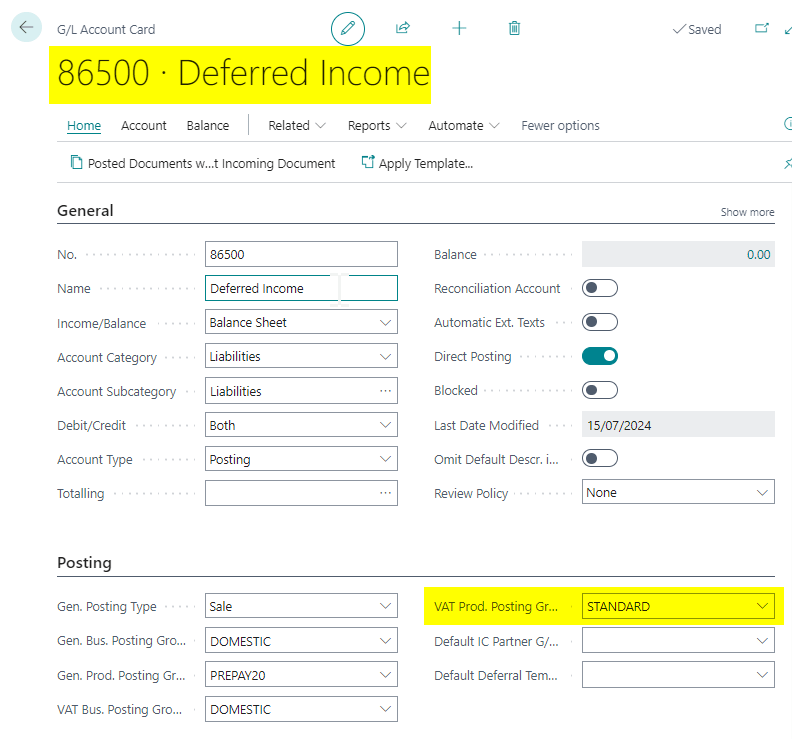Expand the Income/Balance dropdown

(x=385, y=323)
